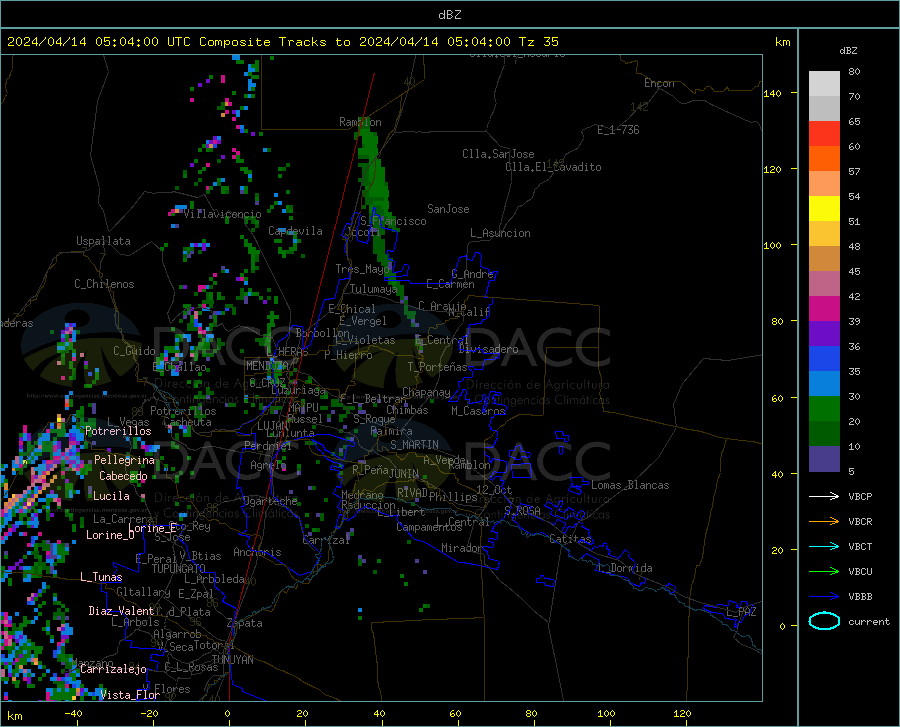Click the Carrizalejo label
900x727 pixels.
pyautogui.click(x=114, y=669)
